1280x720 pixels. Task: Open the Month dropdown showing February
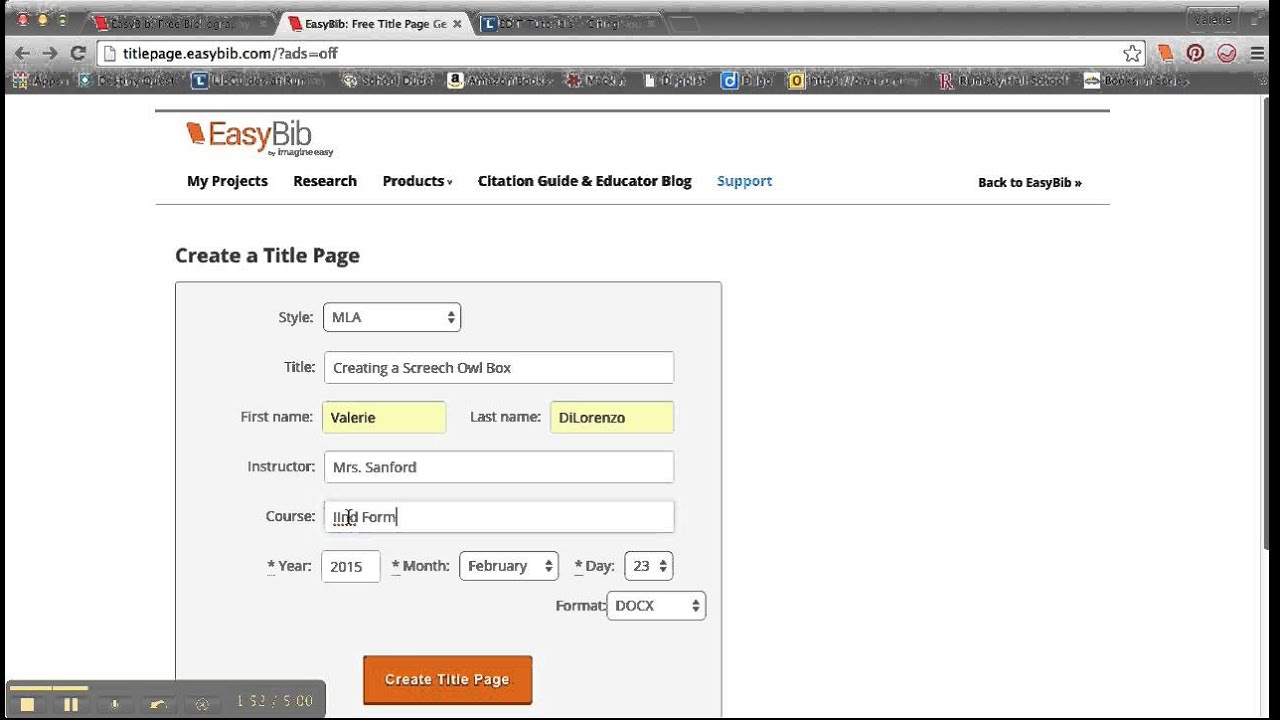509,566
